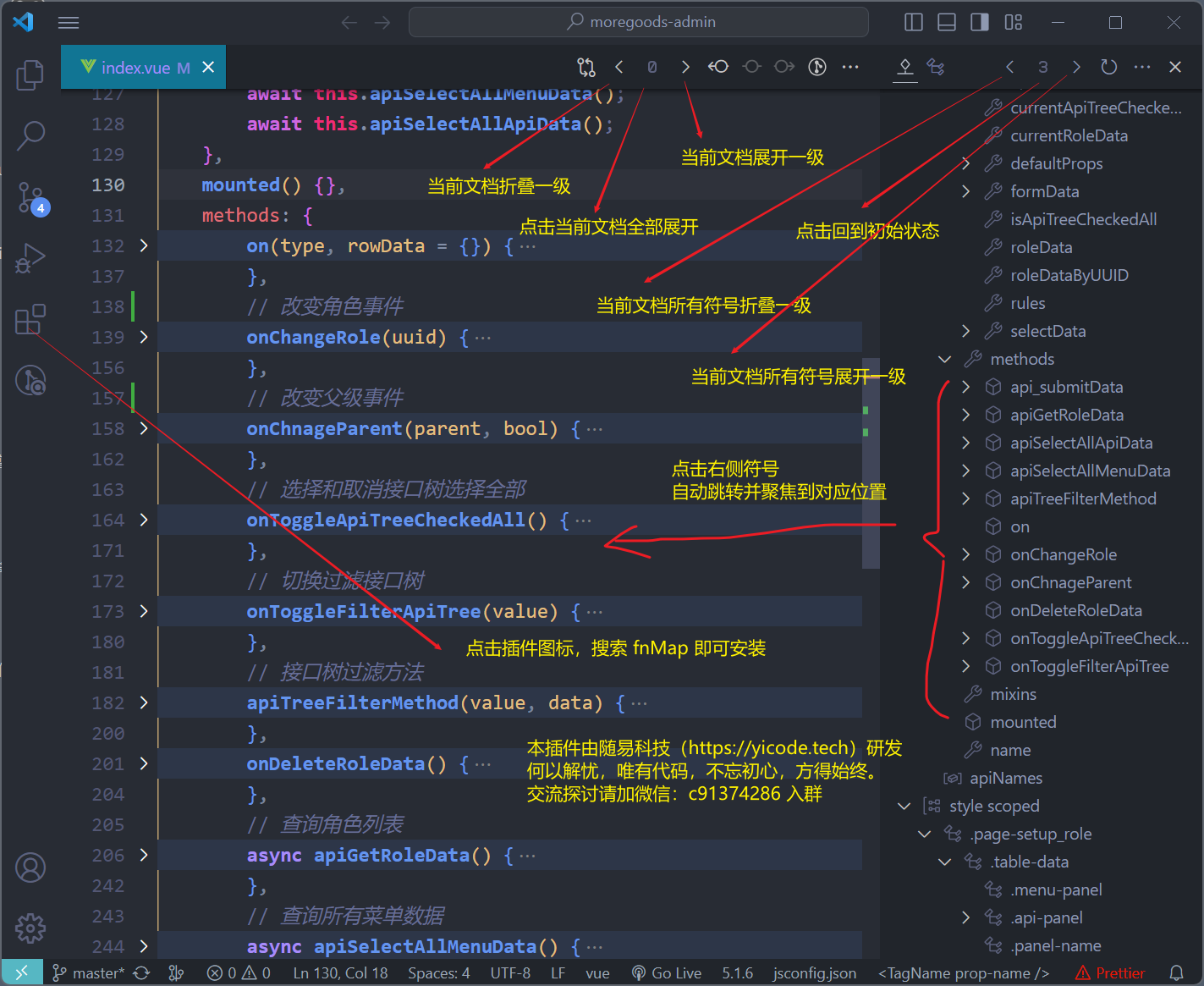Click the fnMap collapse-one-level chevron icon
Viewport: 1204px width, 986px height.
[x=618, y=67]
